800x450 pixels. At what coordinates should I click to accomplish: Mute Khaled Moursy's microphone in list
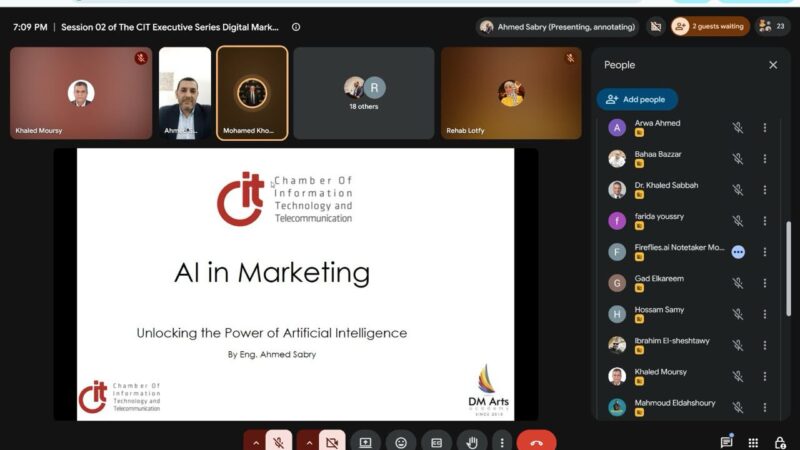pyautogui.click(x=738, y=377)
